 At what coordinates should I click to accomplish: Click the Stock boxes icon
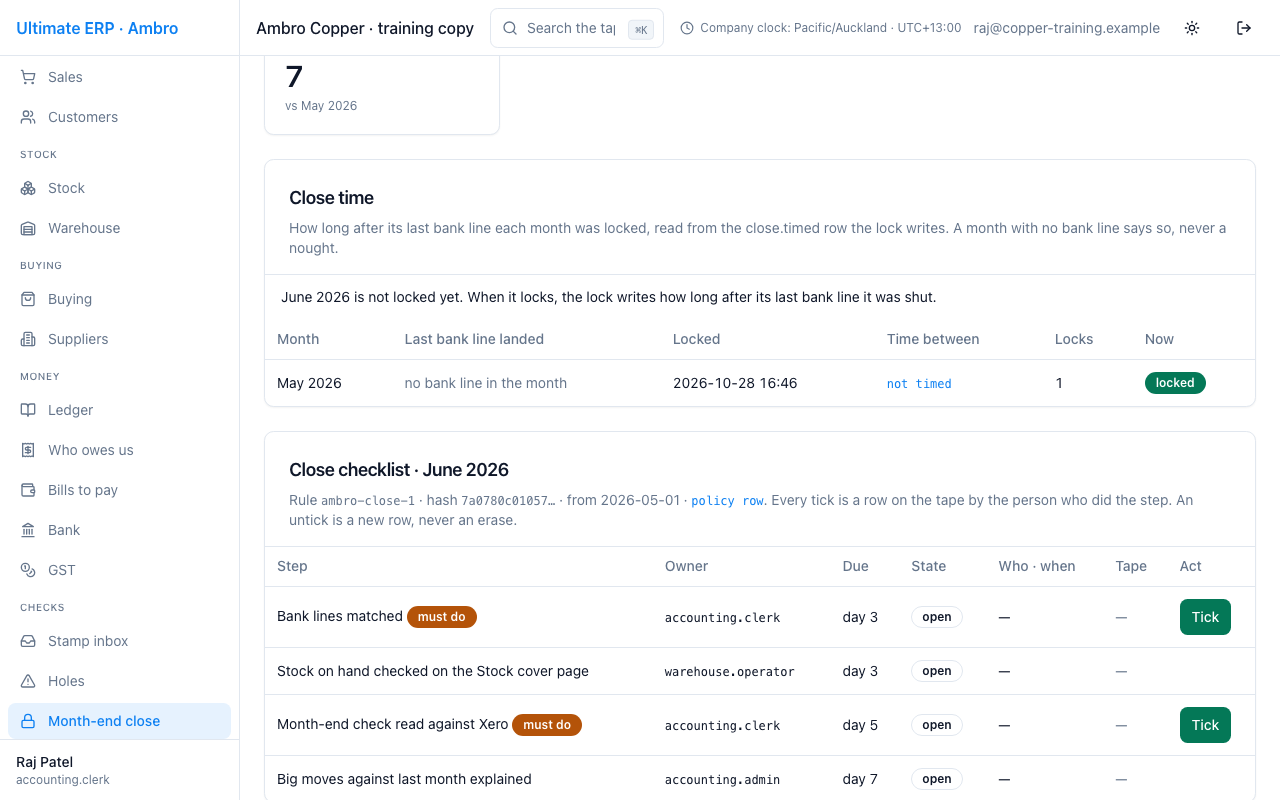[28, 188]
